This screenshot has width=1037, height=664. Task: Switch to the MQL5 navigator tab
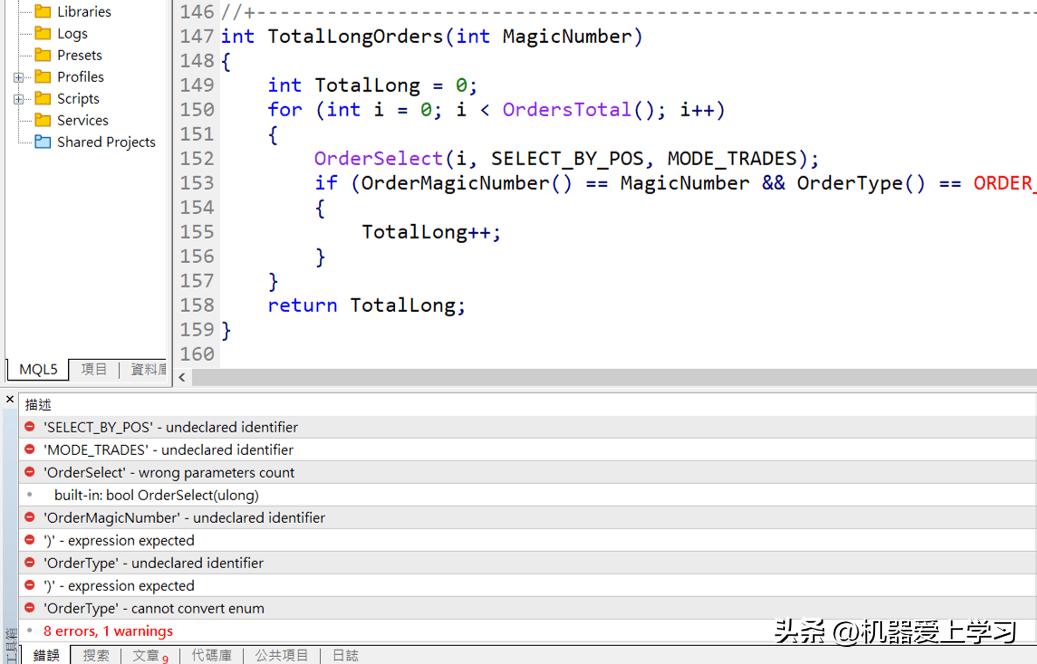click(x=38, y=369)
